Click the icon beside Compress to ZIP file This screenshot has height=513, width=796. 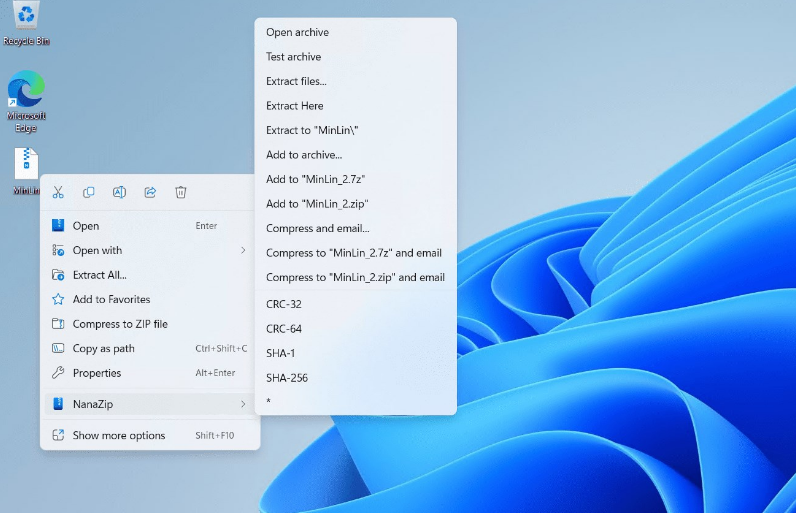point(58,324)
